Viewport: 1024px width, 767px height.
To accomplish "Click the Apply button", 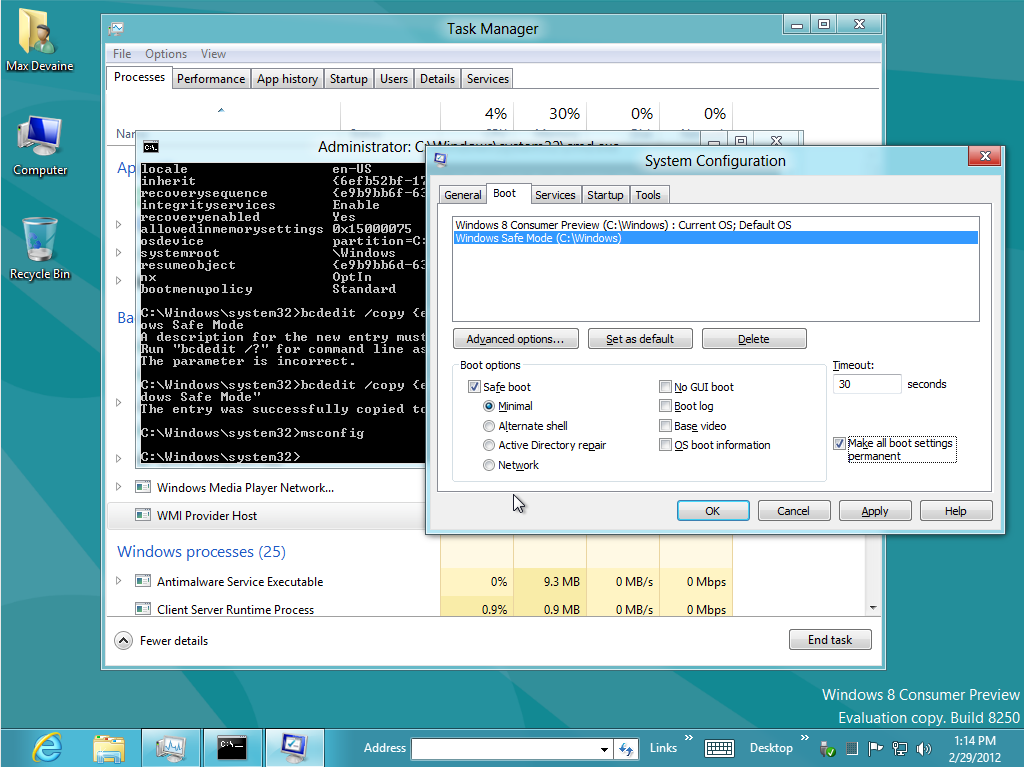I will pos(874,511).
